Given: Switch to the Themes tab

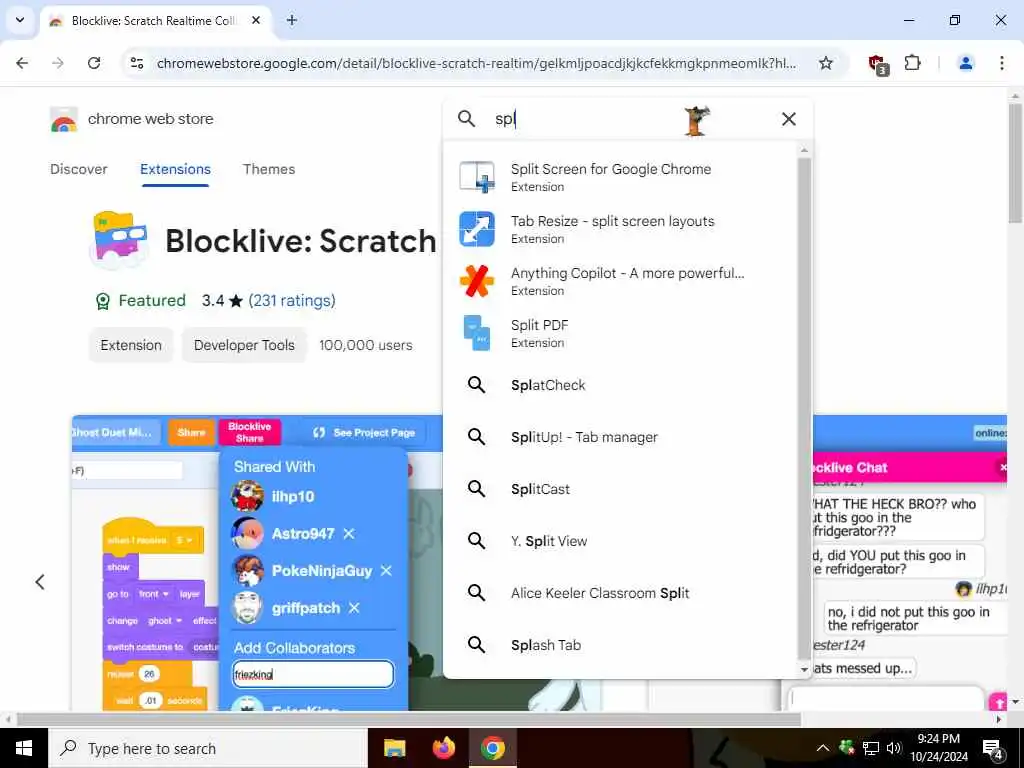Looking at the screenshot, I should (269, 169).
